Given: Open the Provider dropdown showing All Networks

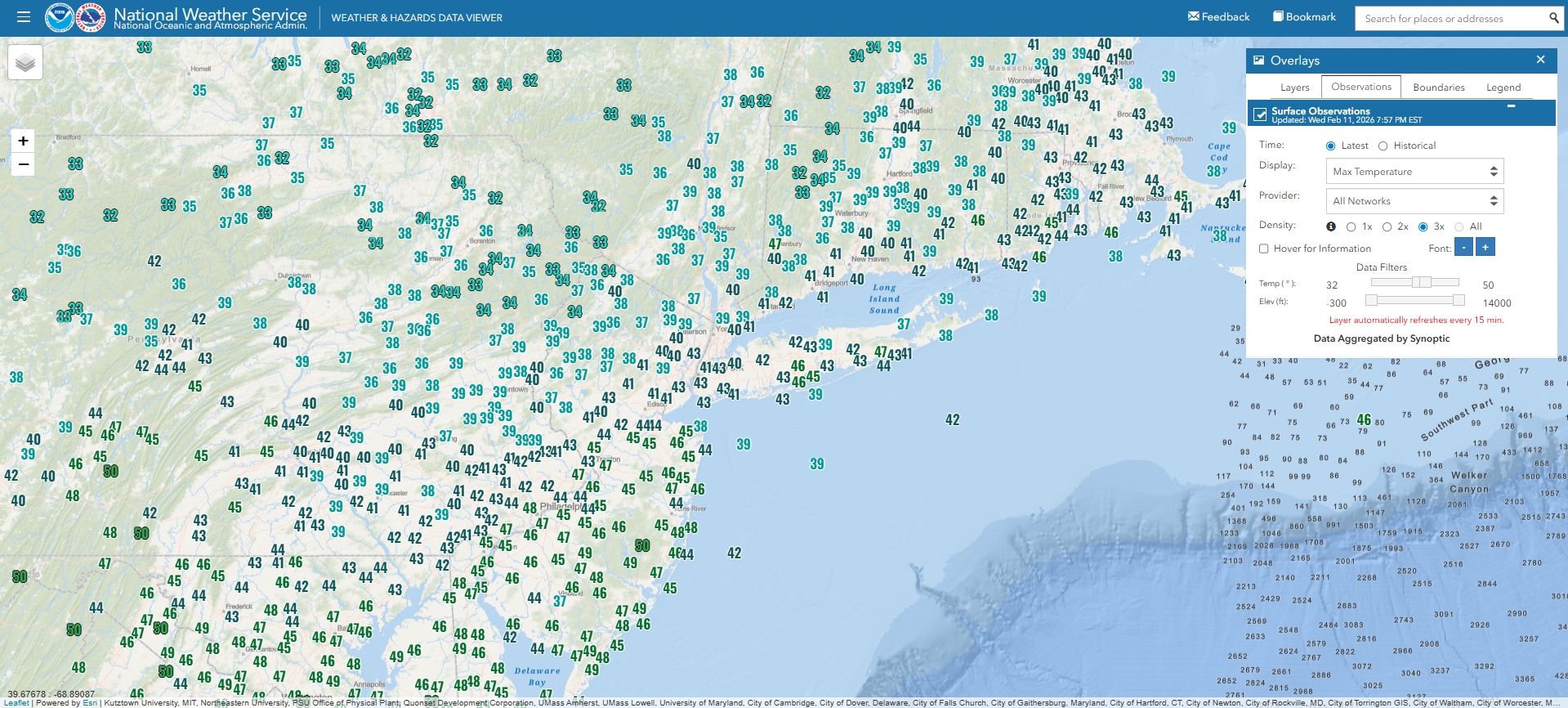Looking at the screenshot, I should coord(1414,201).
